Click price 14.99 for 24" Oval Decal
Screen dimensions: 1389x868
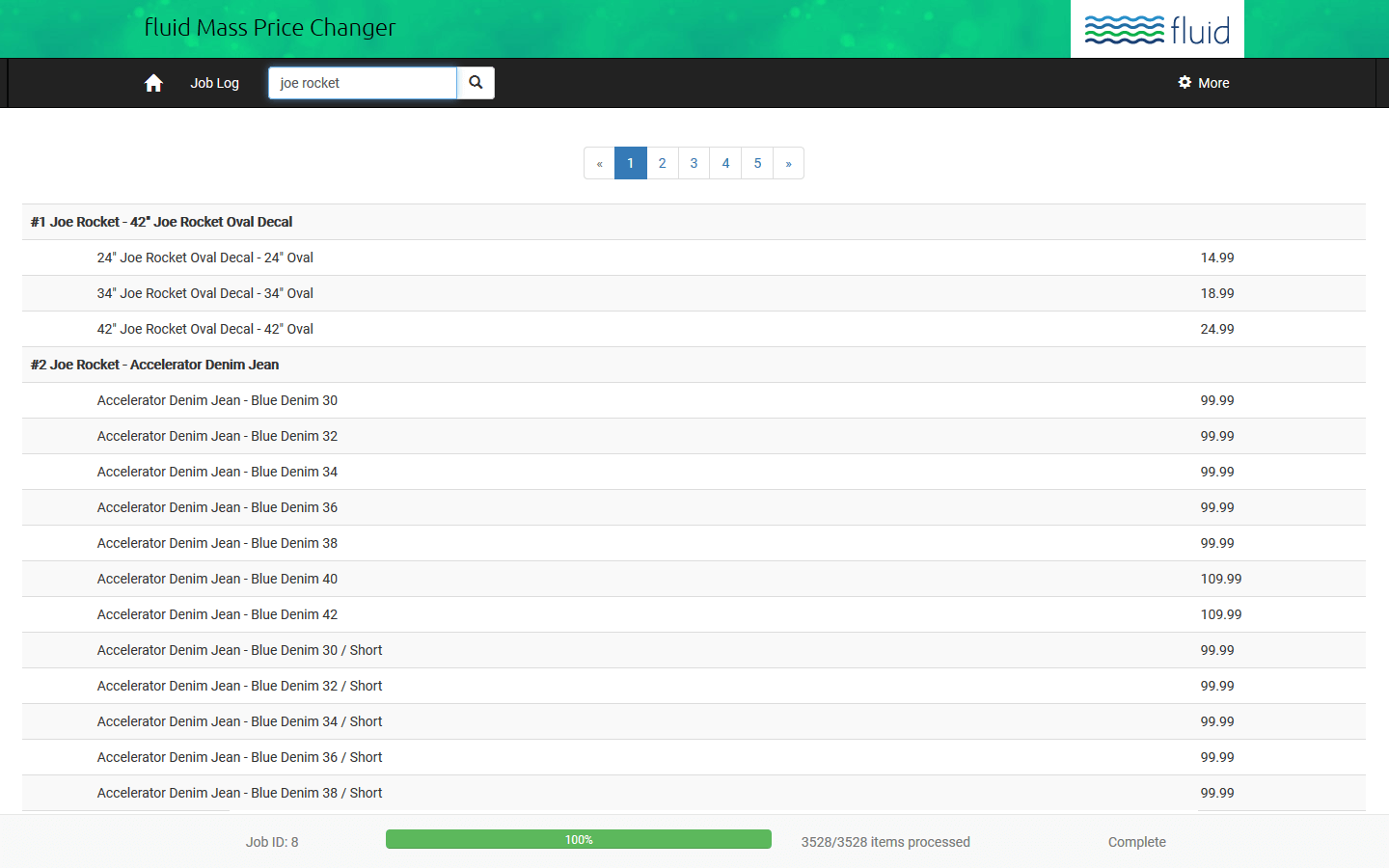coord(1216,258)
